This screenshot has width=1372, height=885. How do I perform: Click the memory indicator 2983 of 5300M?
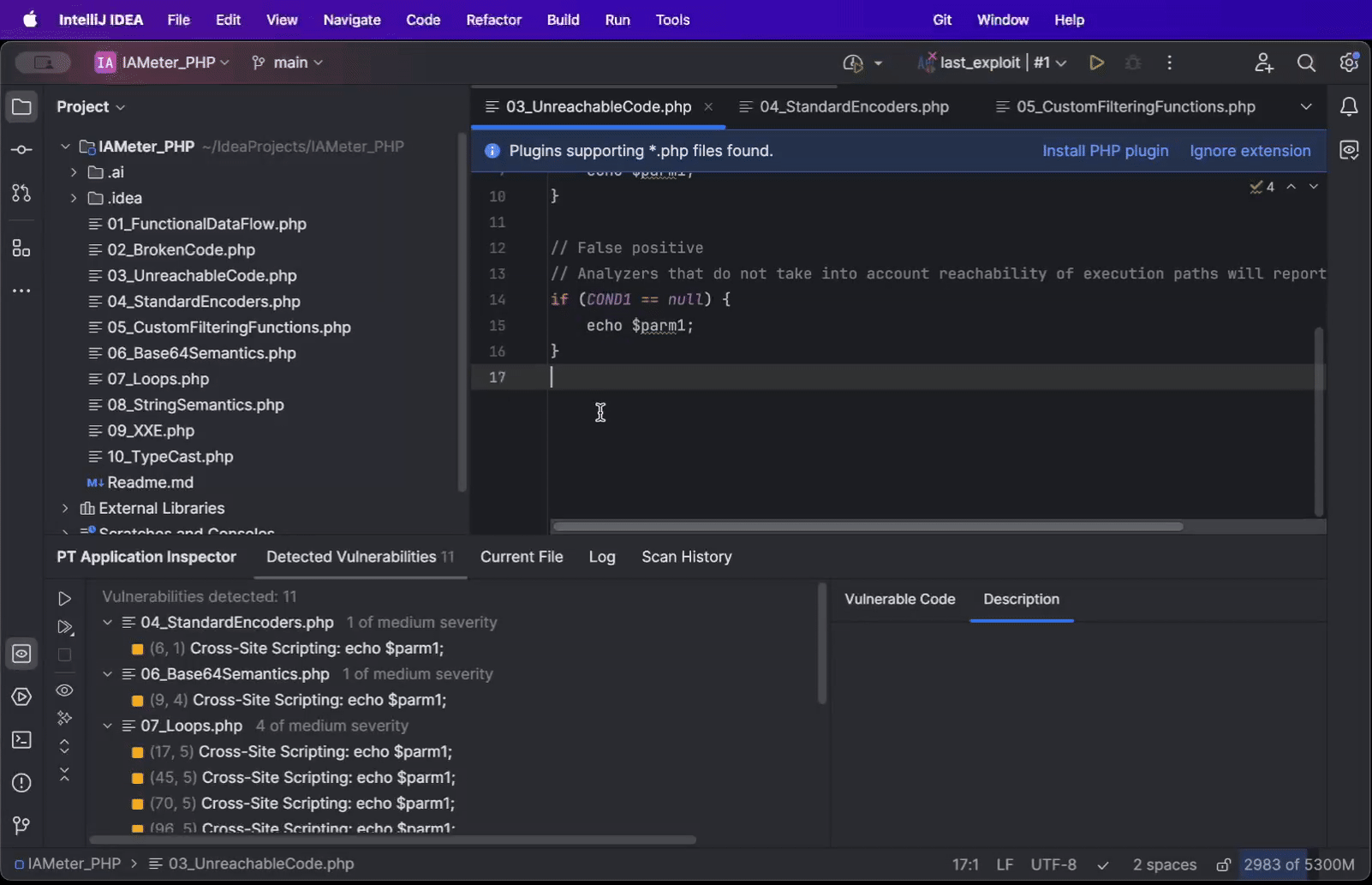tap(1299, 864)
